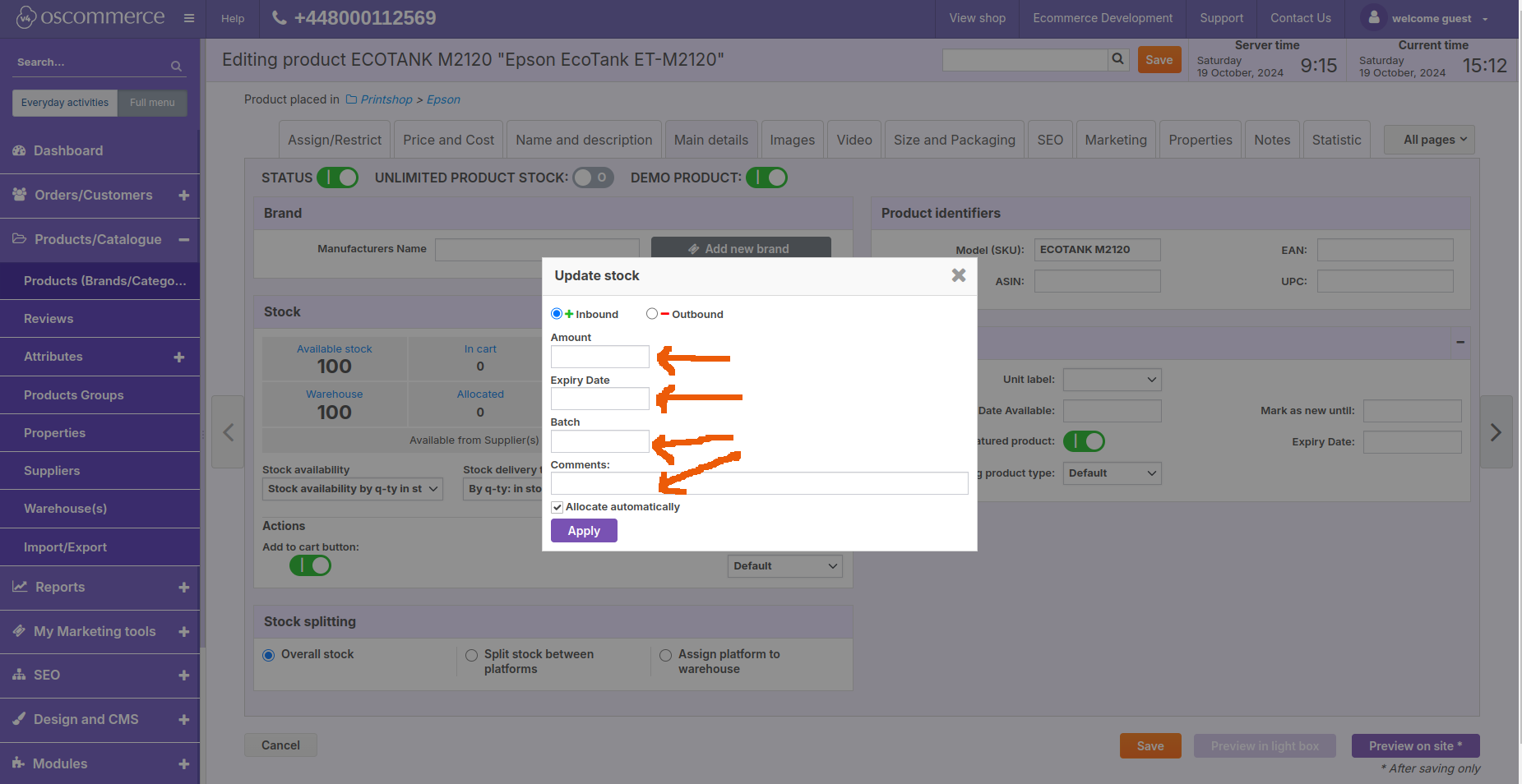Open the All pages dropdown
This screenshot has width=1522, height=784.
coord(1429,140)
